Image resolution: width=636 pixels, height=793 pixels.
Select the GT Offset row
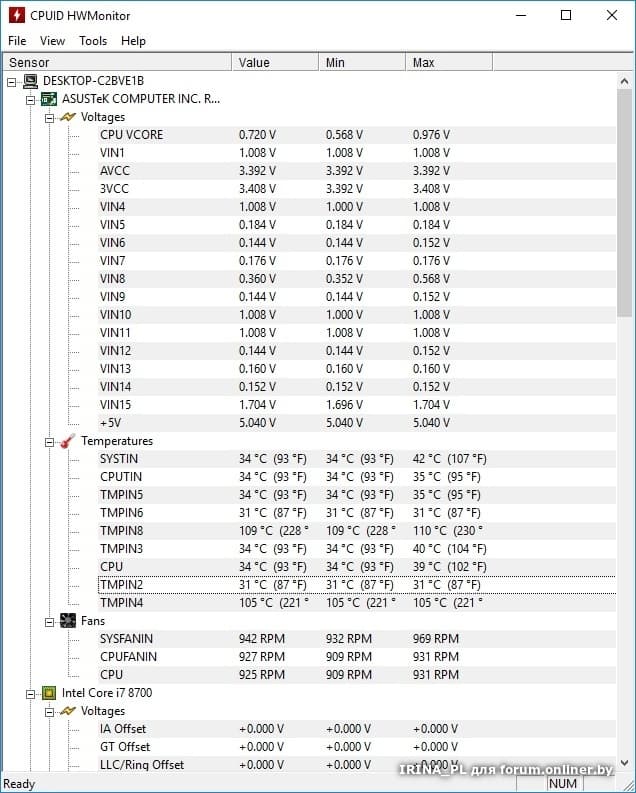click(x=357, y=747)
